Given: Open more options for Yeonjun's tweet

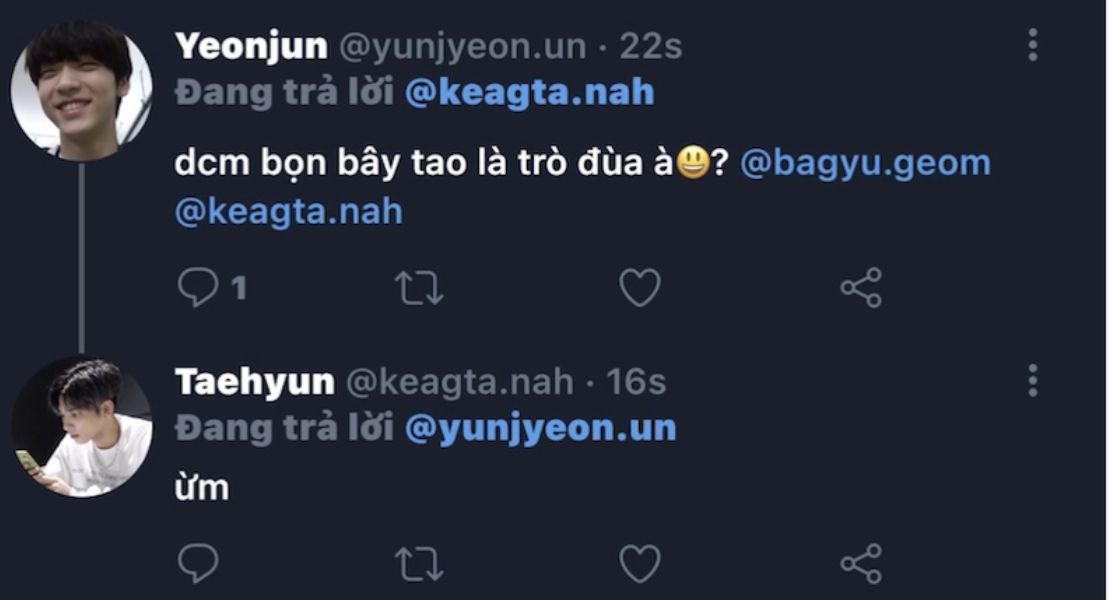Looking at the screenshot, I should click(x=1032, y=45).
